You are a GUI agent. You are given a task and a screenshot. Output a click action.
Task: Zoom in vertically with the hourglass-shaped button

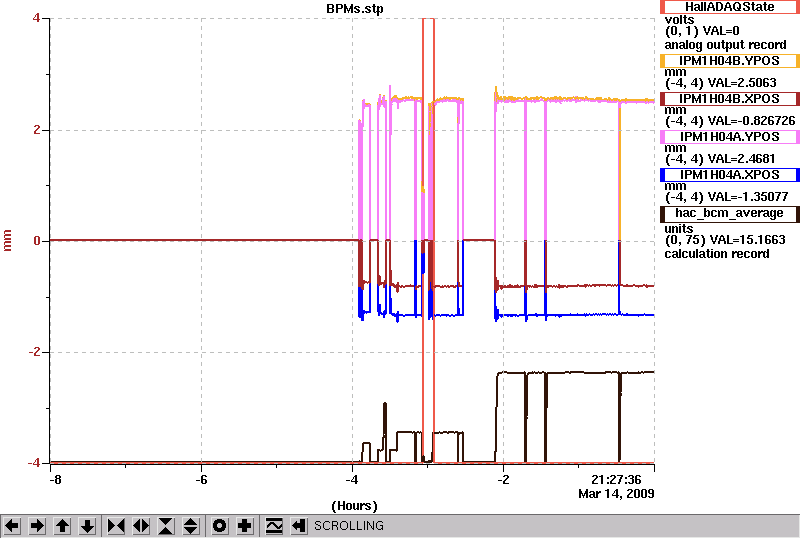pyautogui.click(x=166, y=526)
